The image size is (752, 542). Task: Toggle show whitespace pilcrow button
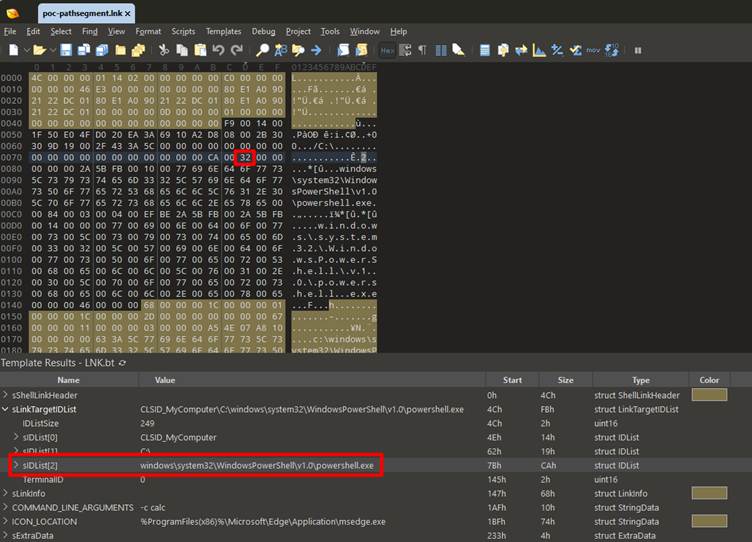point(421,50)
